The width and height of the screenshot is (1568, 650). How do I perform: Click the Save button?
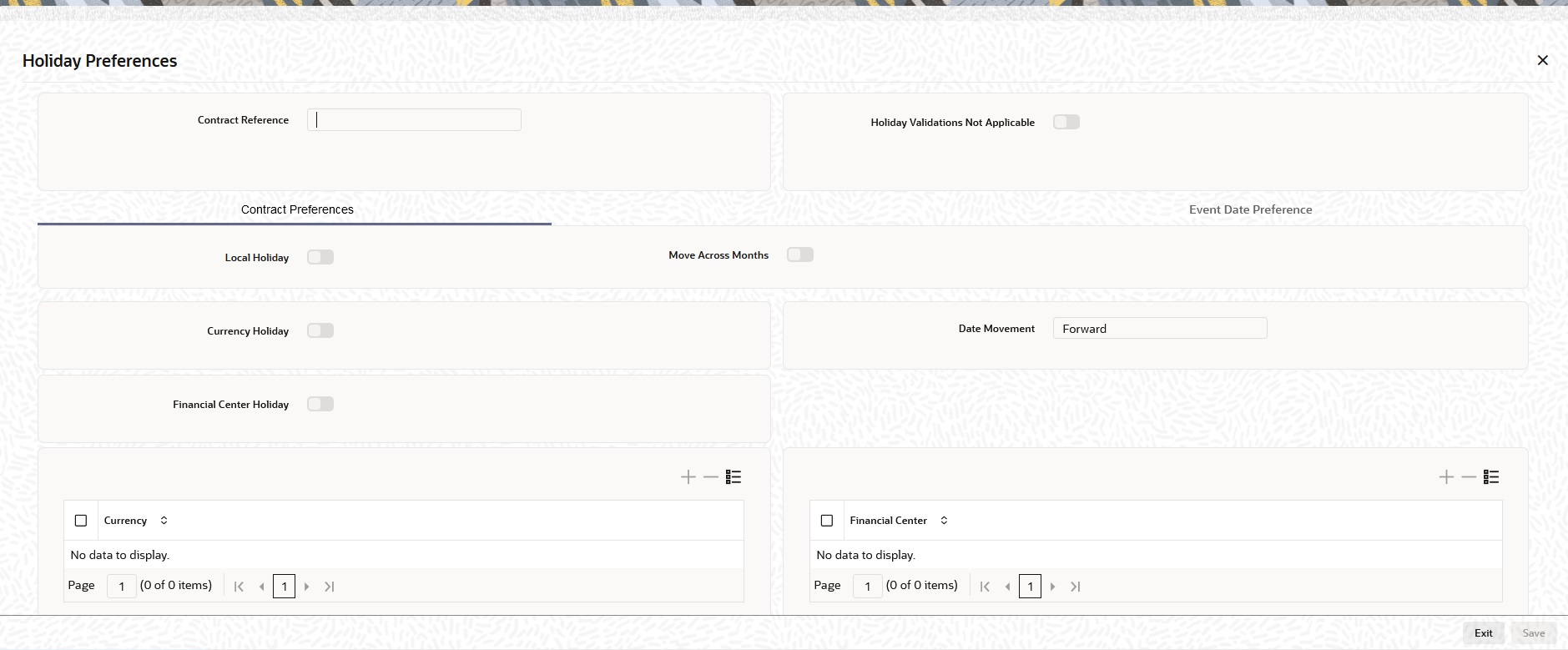click(1534, 633)
